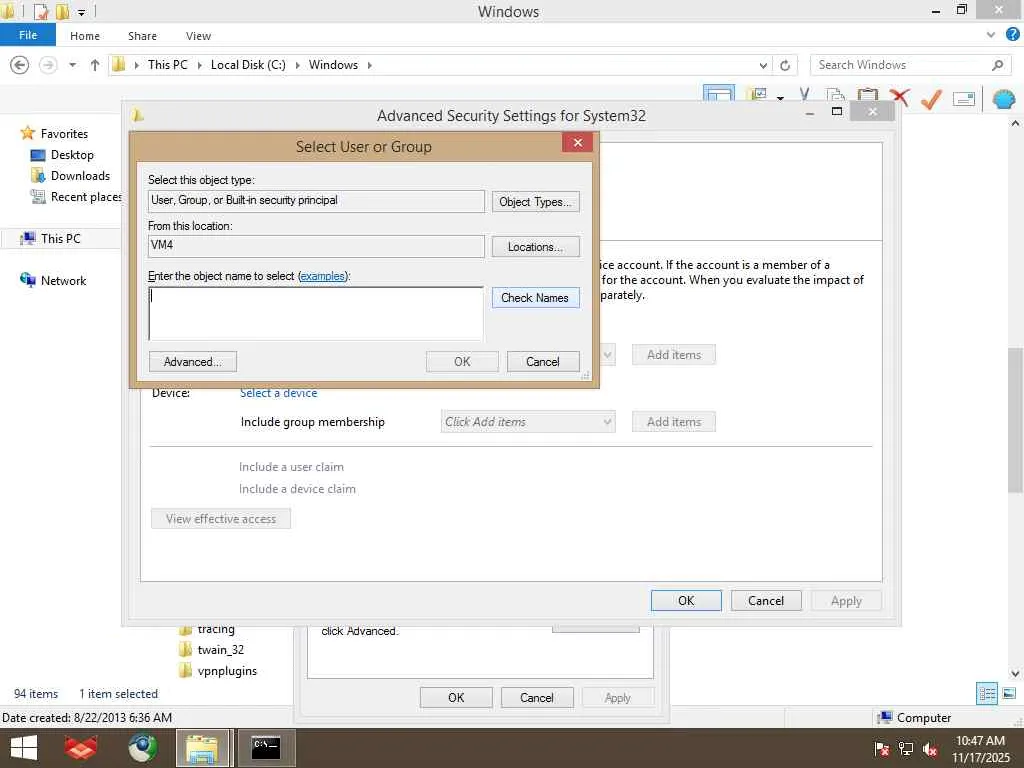Select Downloads in Favorites

pyautogui.click(x=71, y=176)
